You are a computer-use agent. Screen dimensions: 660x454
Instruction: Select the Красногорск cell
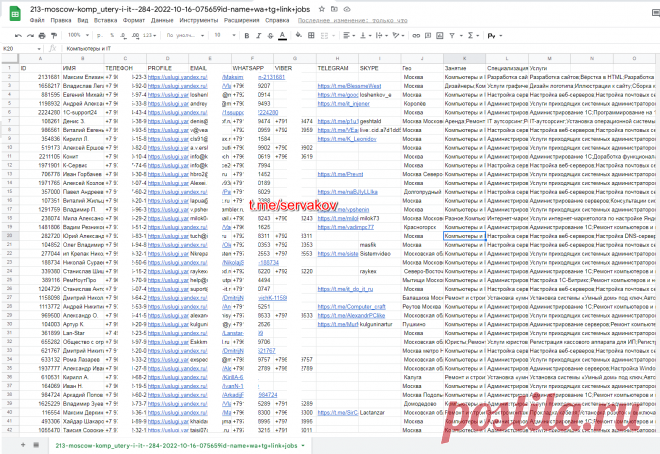pyautogui.click(x=422, y=227)
